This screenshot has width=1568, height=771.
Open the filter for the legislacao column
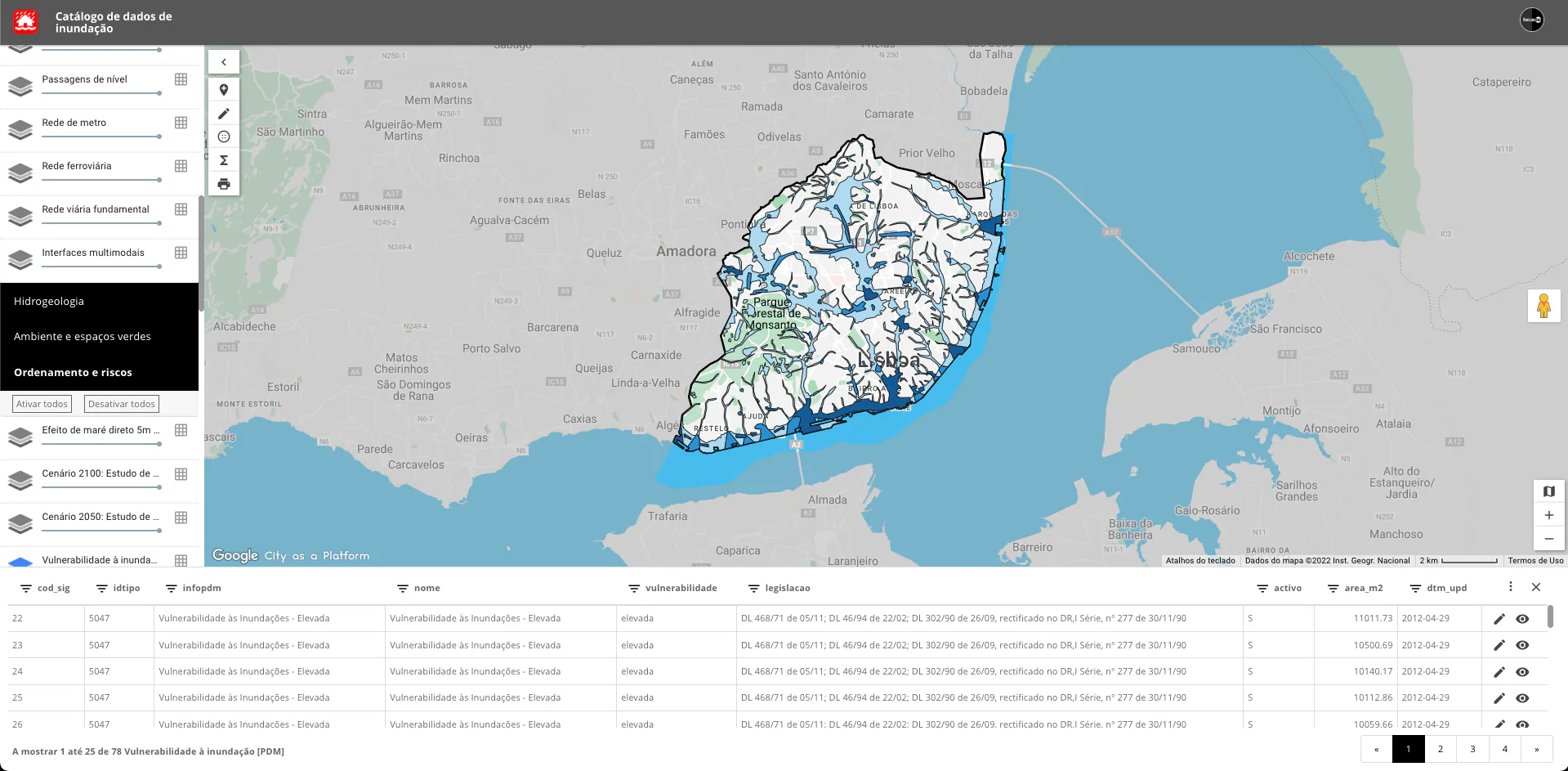(x=753, y=587)
